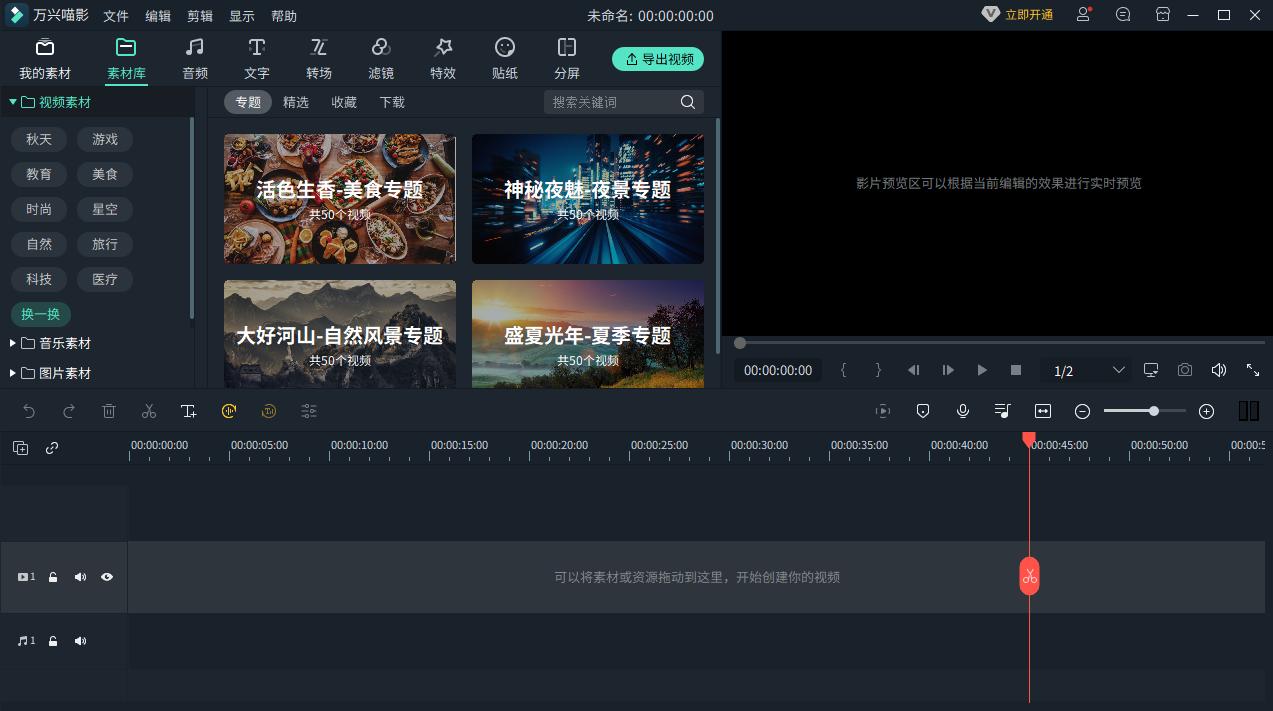Click the timeline marker flag icon

coord(922,410)
